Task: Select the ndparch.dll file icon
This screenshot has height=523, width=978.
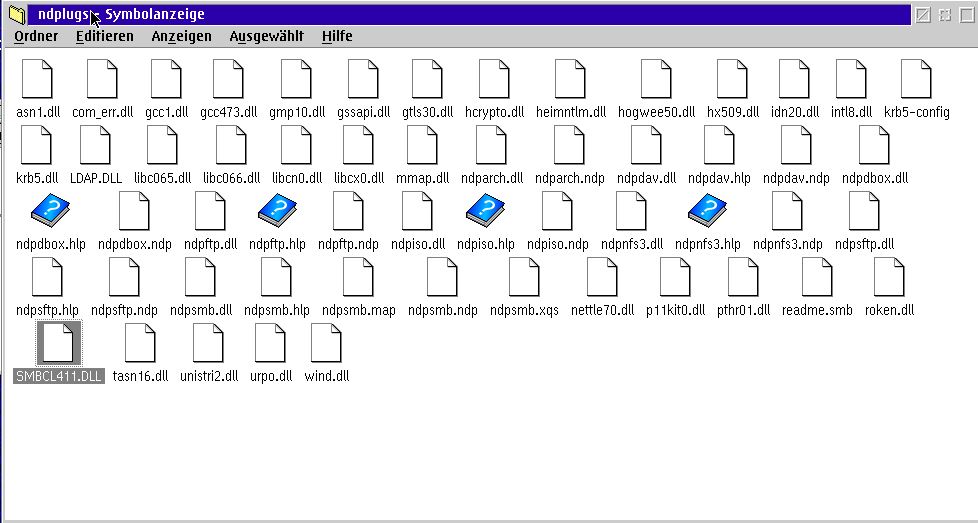Action: pyautogui.click(x=491, y=145)
